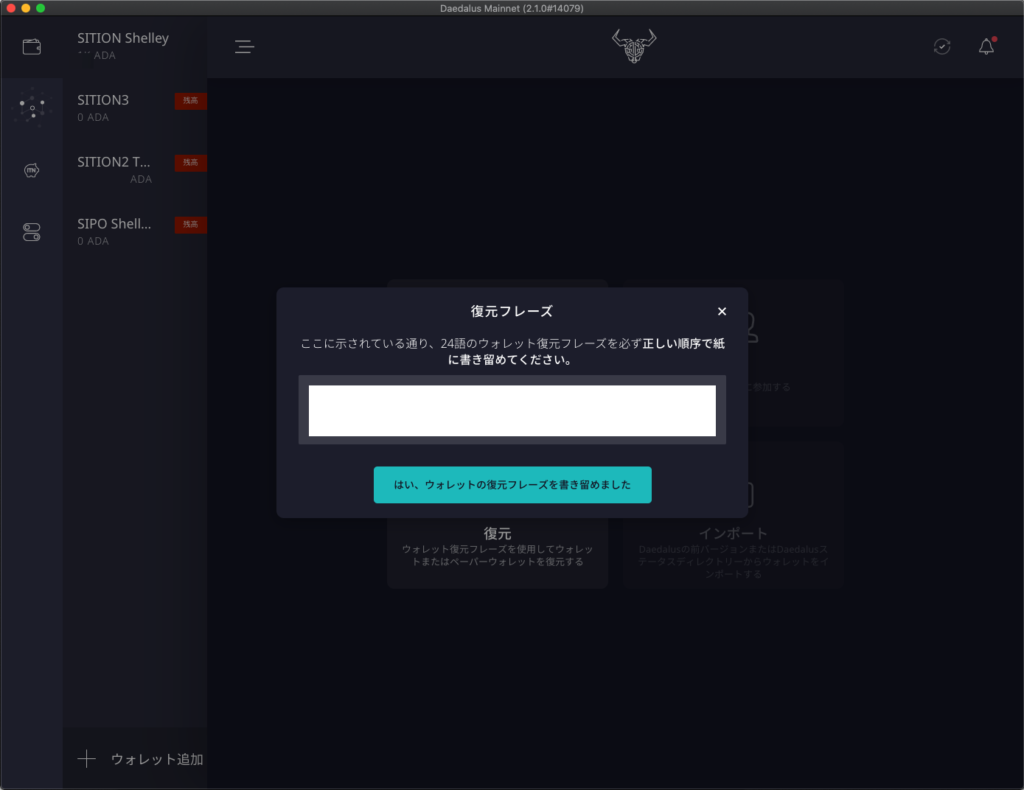Click the red badge on SITION3
The image size is (1024, 790).
190,101
